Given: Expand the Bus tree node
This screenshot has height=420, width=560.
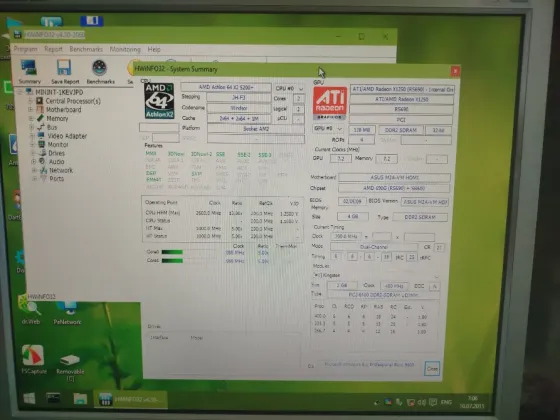Looking at the screenshot, I should (32, 127).
